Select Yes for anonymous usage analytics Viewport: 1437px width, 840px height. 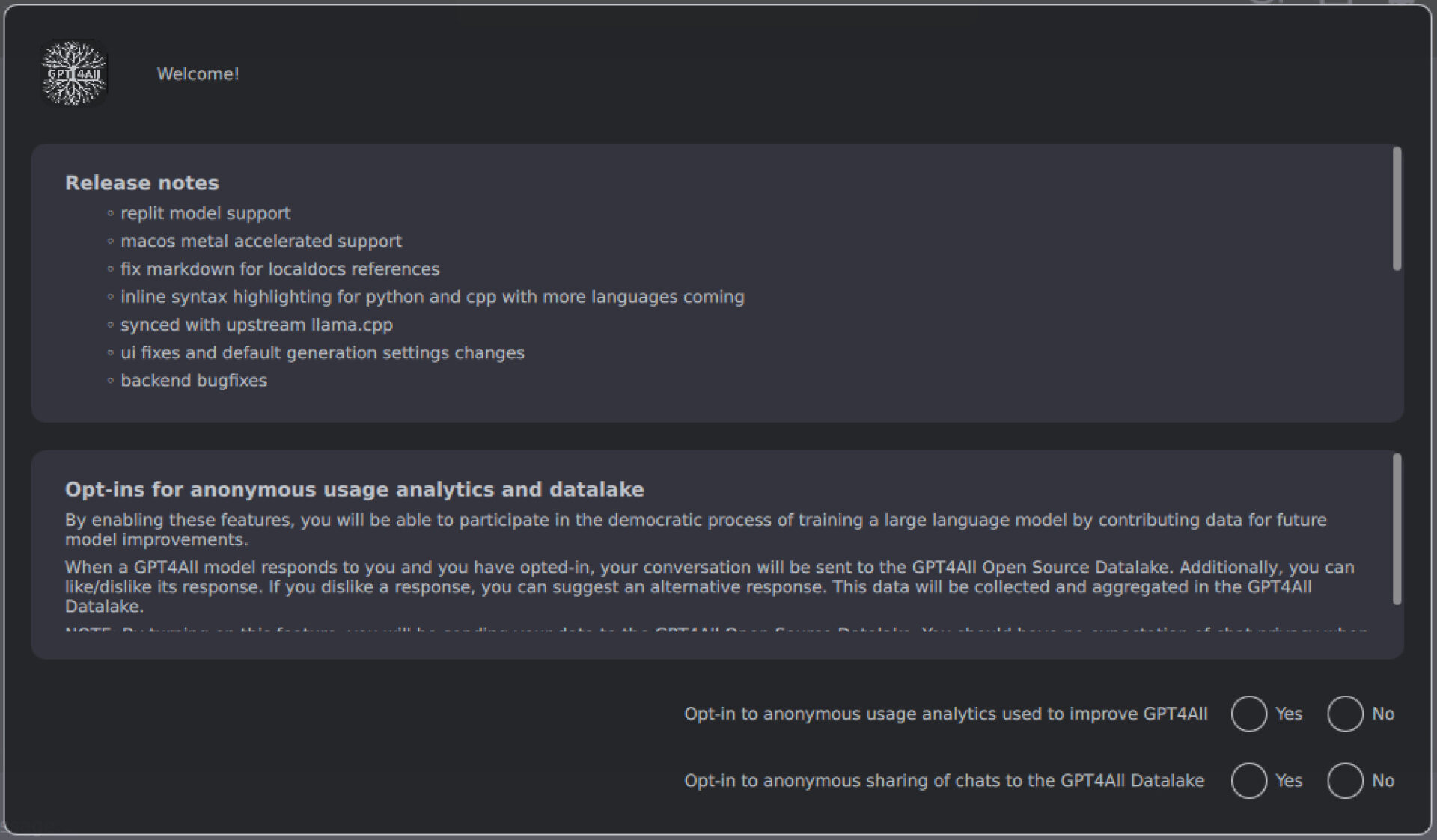1248,714
